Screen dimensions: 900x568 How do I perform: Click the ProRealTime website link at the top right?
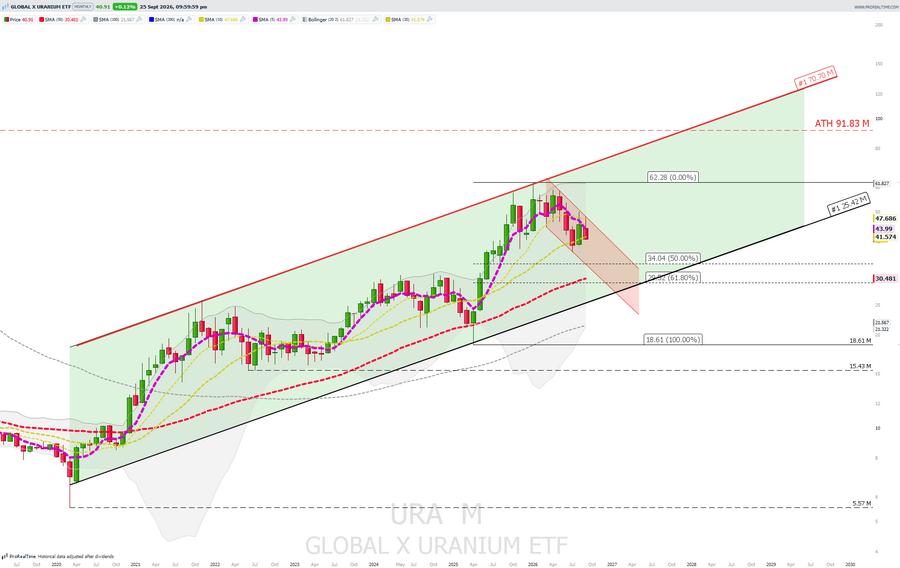[875, 7]
